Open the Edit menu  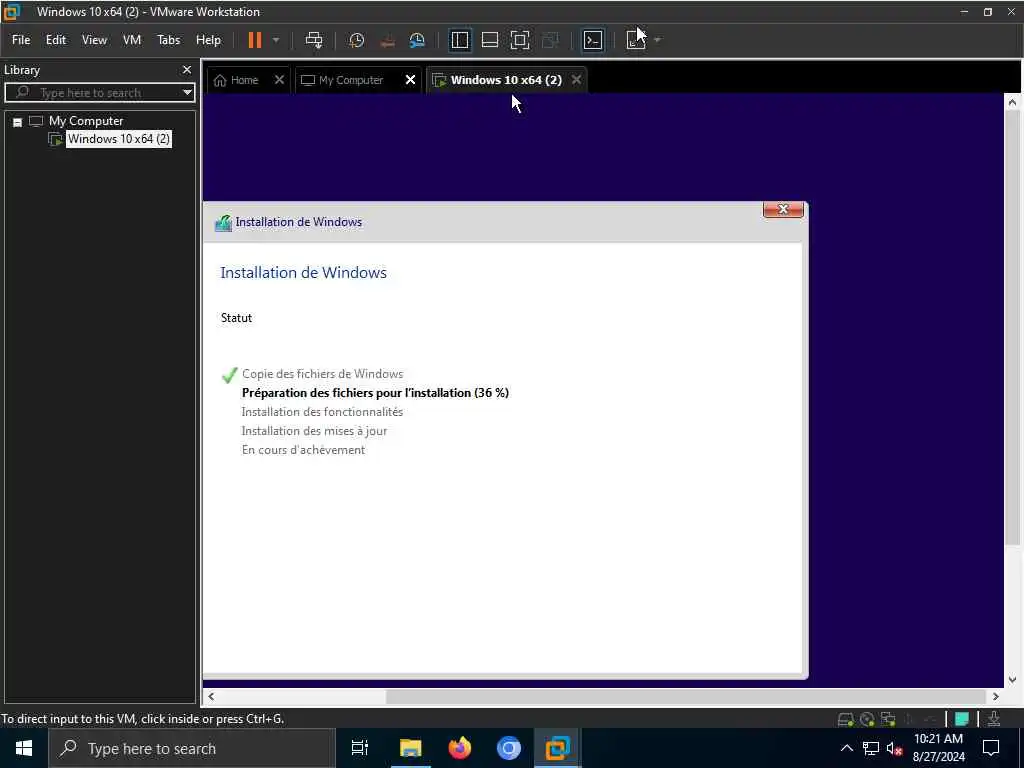(x=56, y=40)
